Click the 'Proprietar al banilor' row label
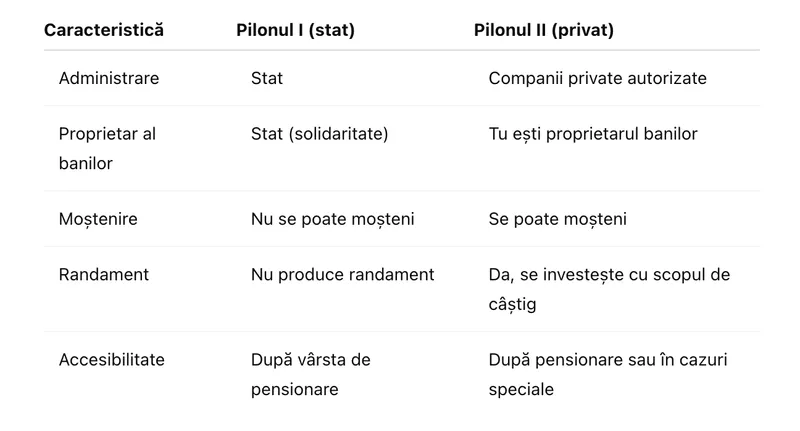Viewport: 800px width, 431px height. click(108, 148)
